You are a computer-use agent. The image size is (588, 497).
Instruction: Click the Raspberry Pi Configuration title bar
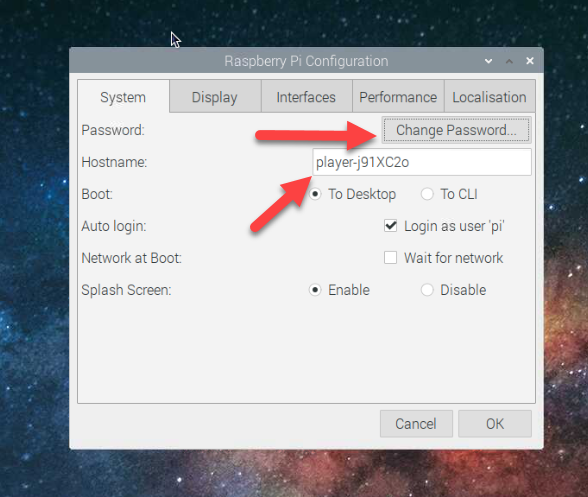pyautogui.click(x=306, y=61)
